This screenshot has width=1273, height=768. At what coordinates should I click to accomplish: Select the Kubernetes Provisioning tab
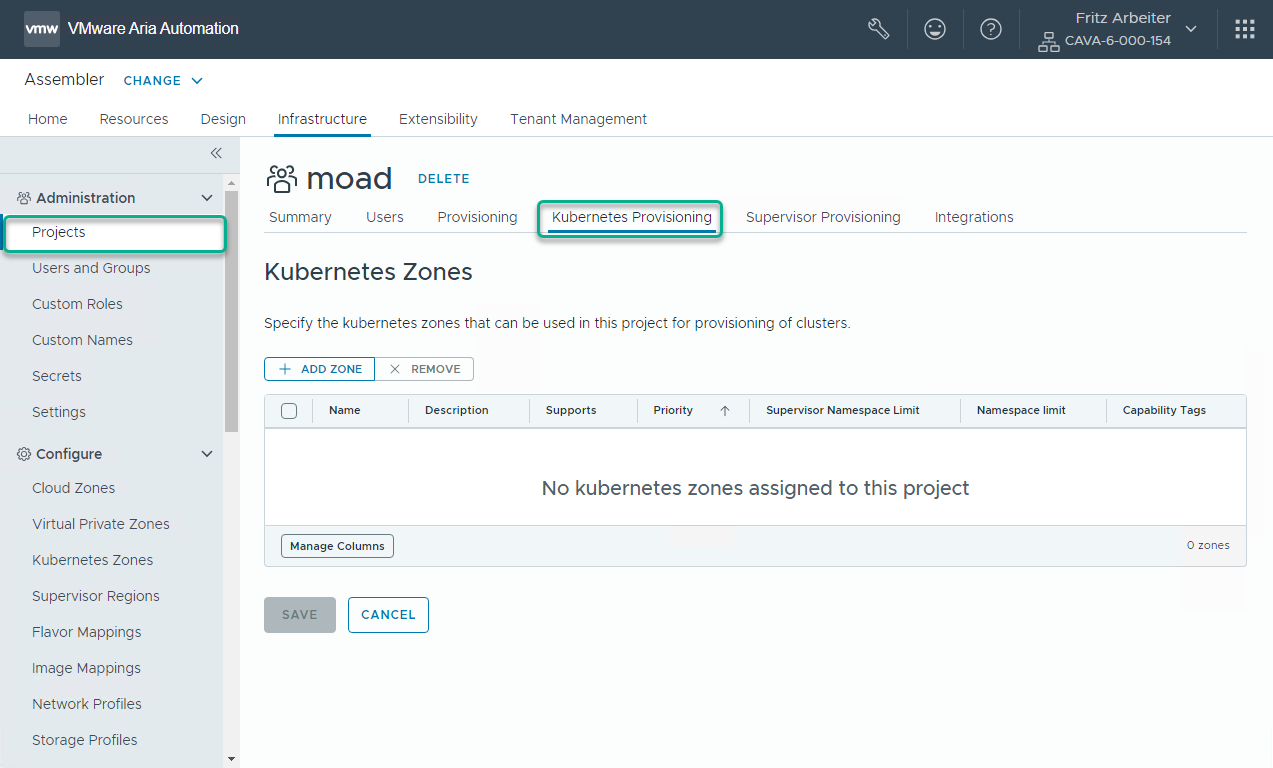point(632,217)
